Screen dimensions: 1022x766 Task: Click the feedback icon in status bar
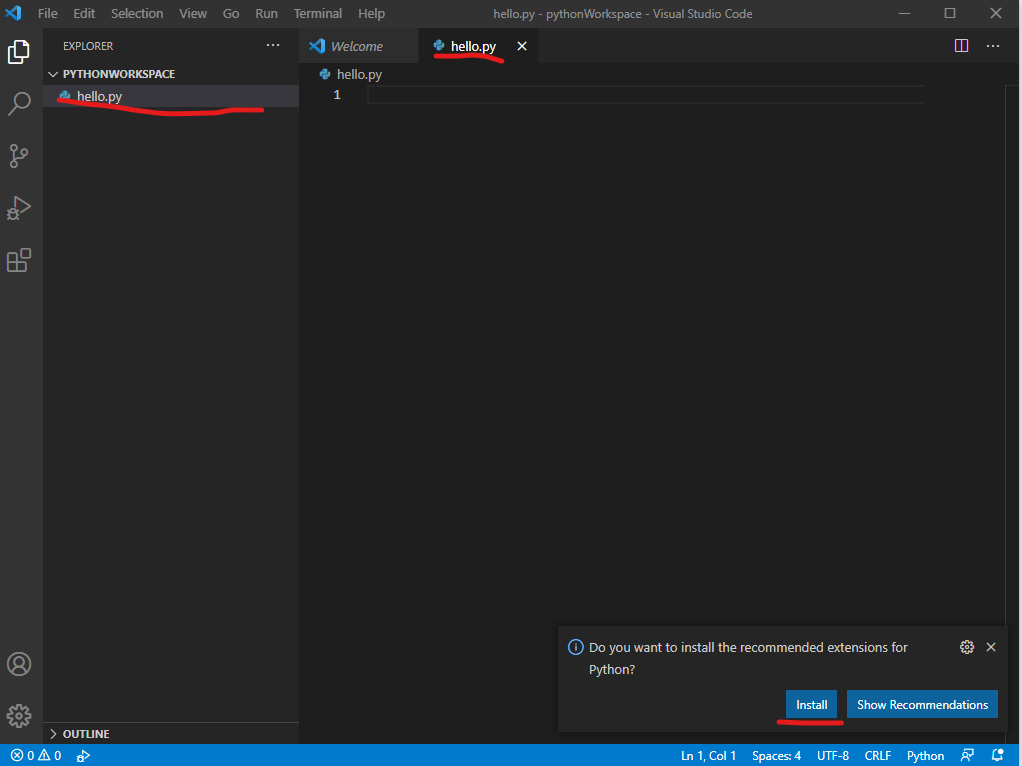pos(967,756)
